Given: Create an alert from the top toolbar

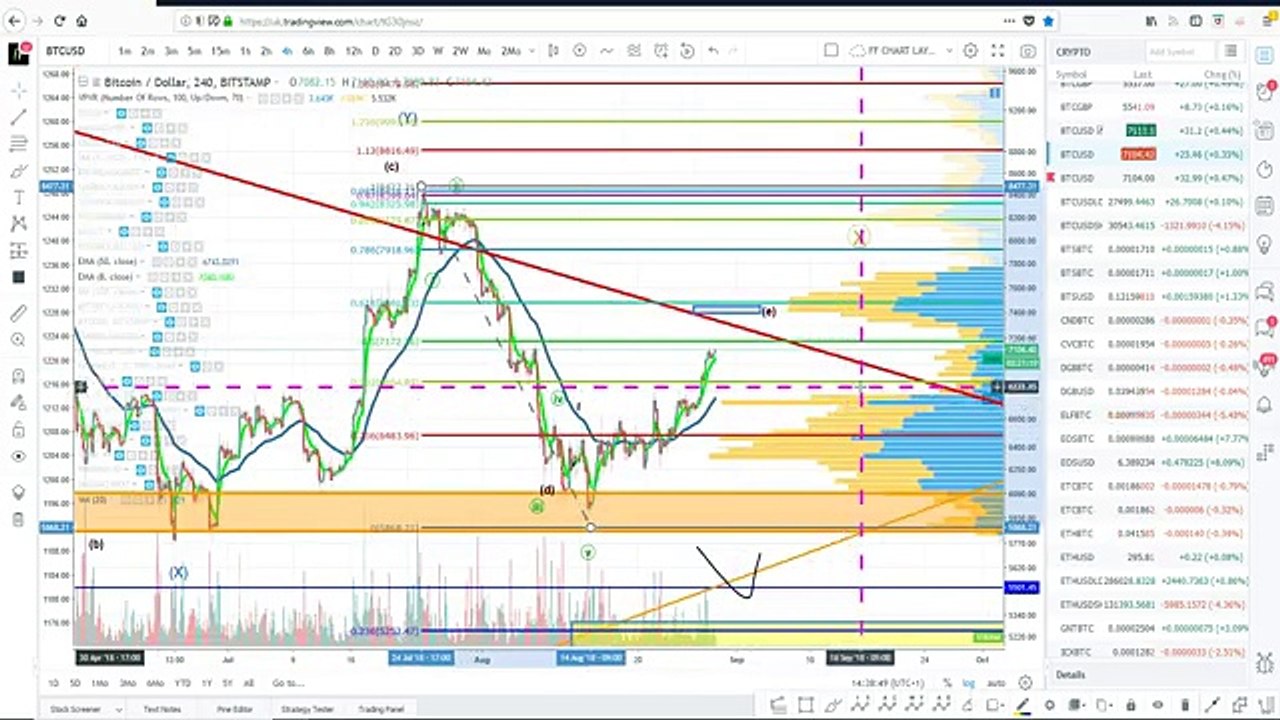Looking at the screenshot, I should (x=661, y=51).
